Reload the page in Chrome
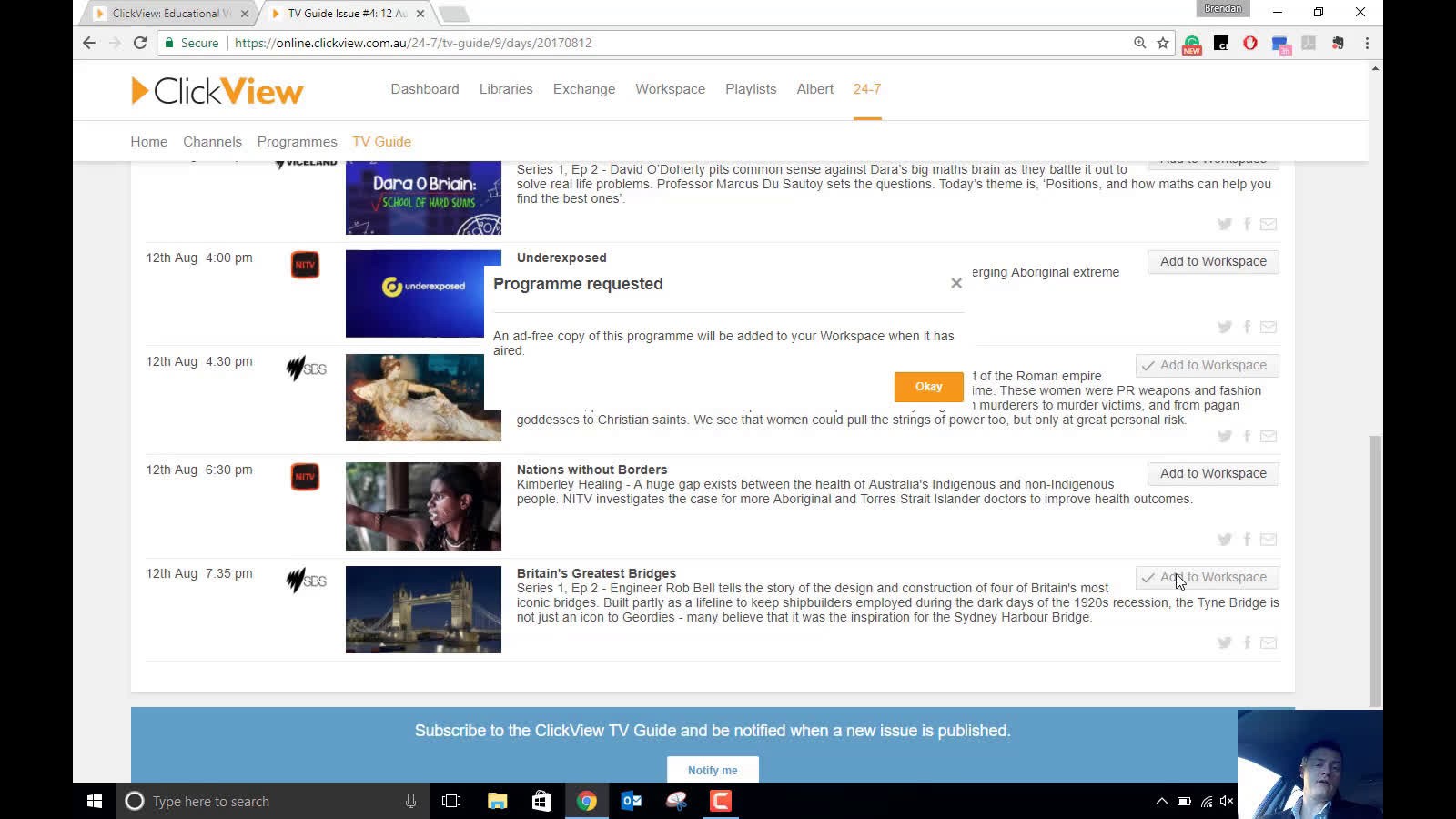 click(140, 43)
